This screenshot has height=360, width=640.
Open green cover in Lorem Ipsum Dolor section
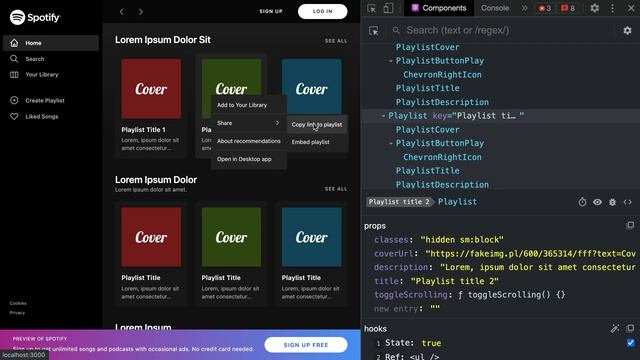231,237
